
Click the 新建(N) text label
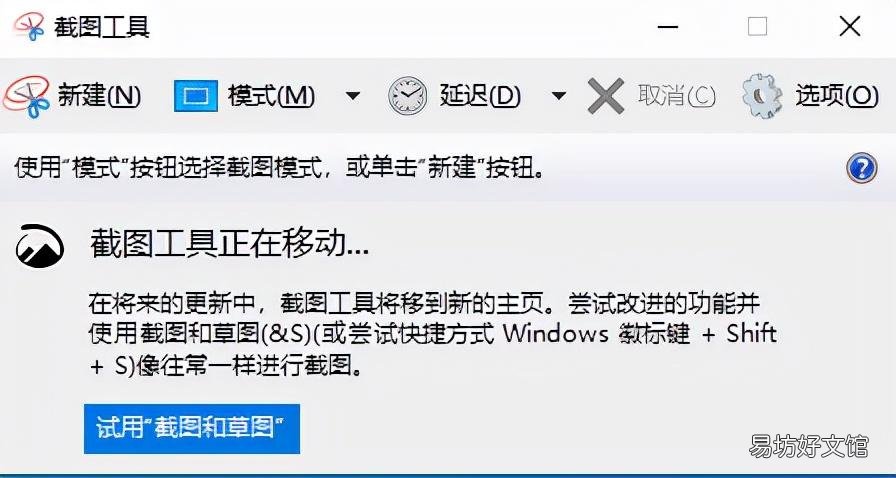coord(99,96)
